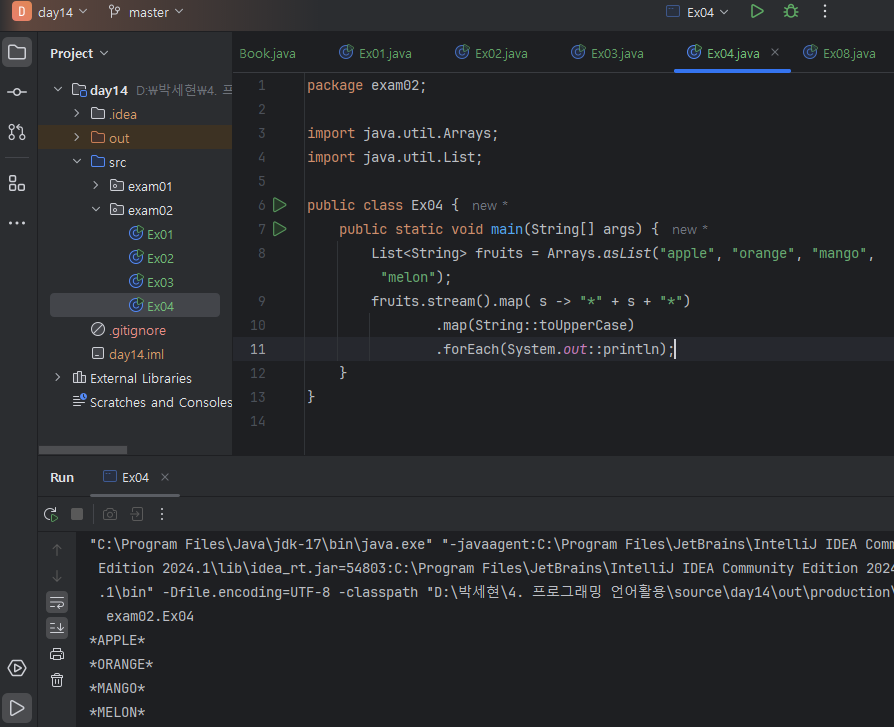Click the green Run Ex04 toolbar button

(x=757, y=11)
